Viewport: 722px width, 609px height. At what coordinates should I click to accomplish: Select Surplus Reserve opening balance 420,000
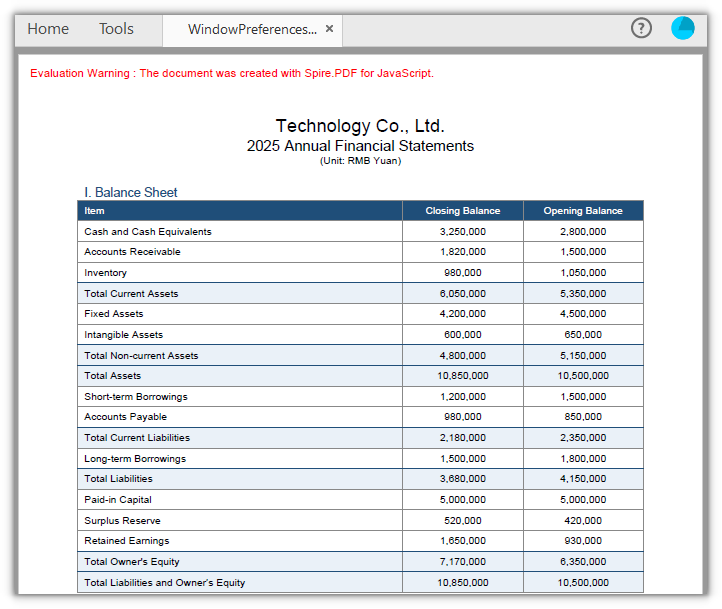click(583, 521)
